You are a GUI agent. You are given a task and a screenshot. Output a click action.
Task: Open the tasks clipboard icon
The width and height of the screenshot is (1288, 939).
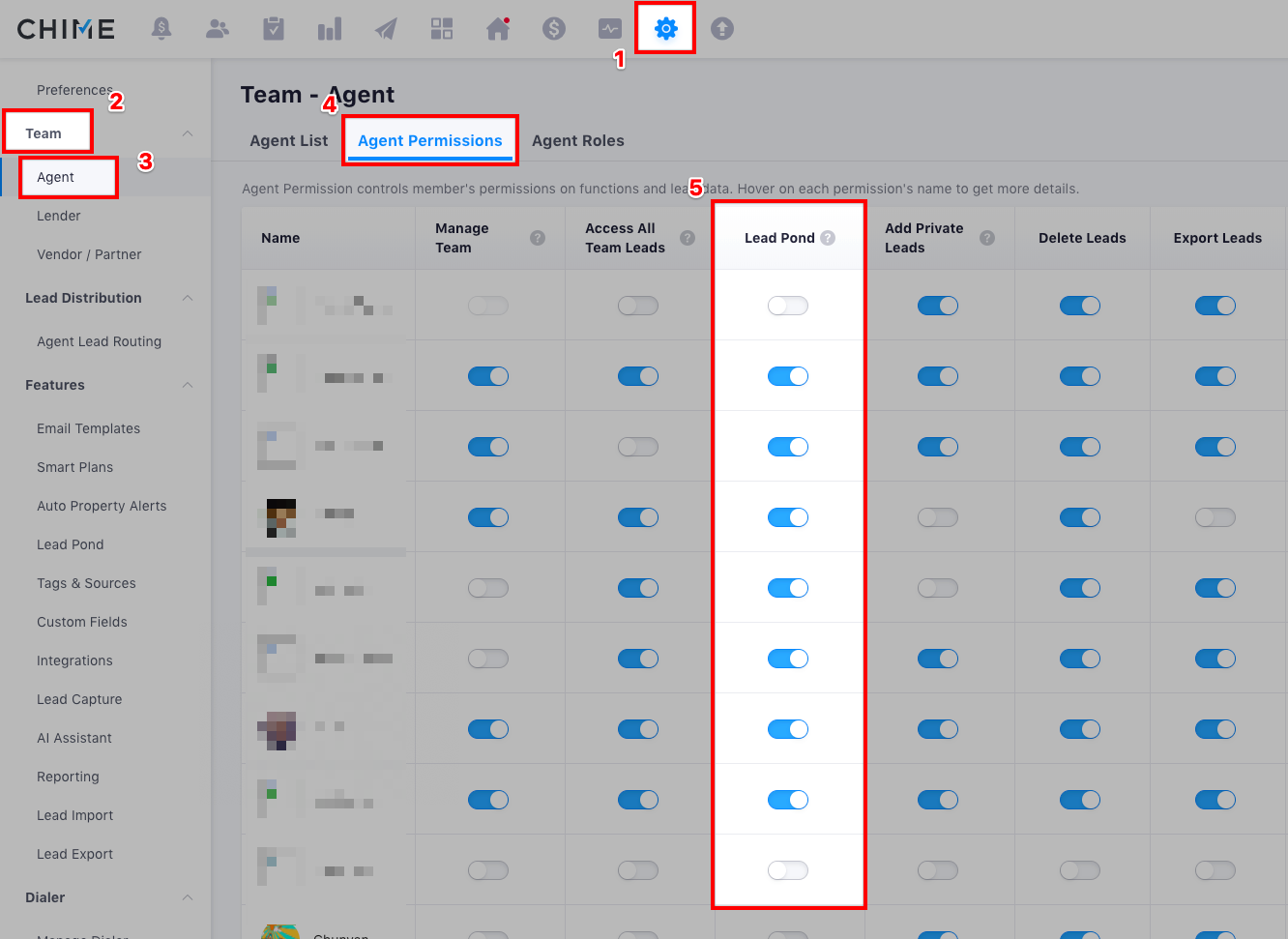tap(274, 29)
